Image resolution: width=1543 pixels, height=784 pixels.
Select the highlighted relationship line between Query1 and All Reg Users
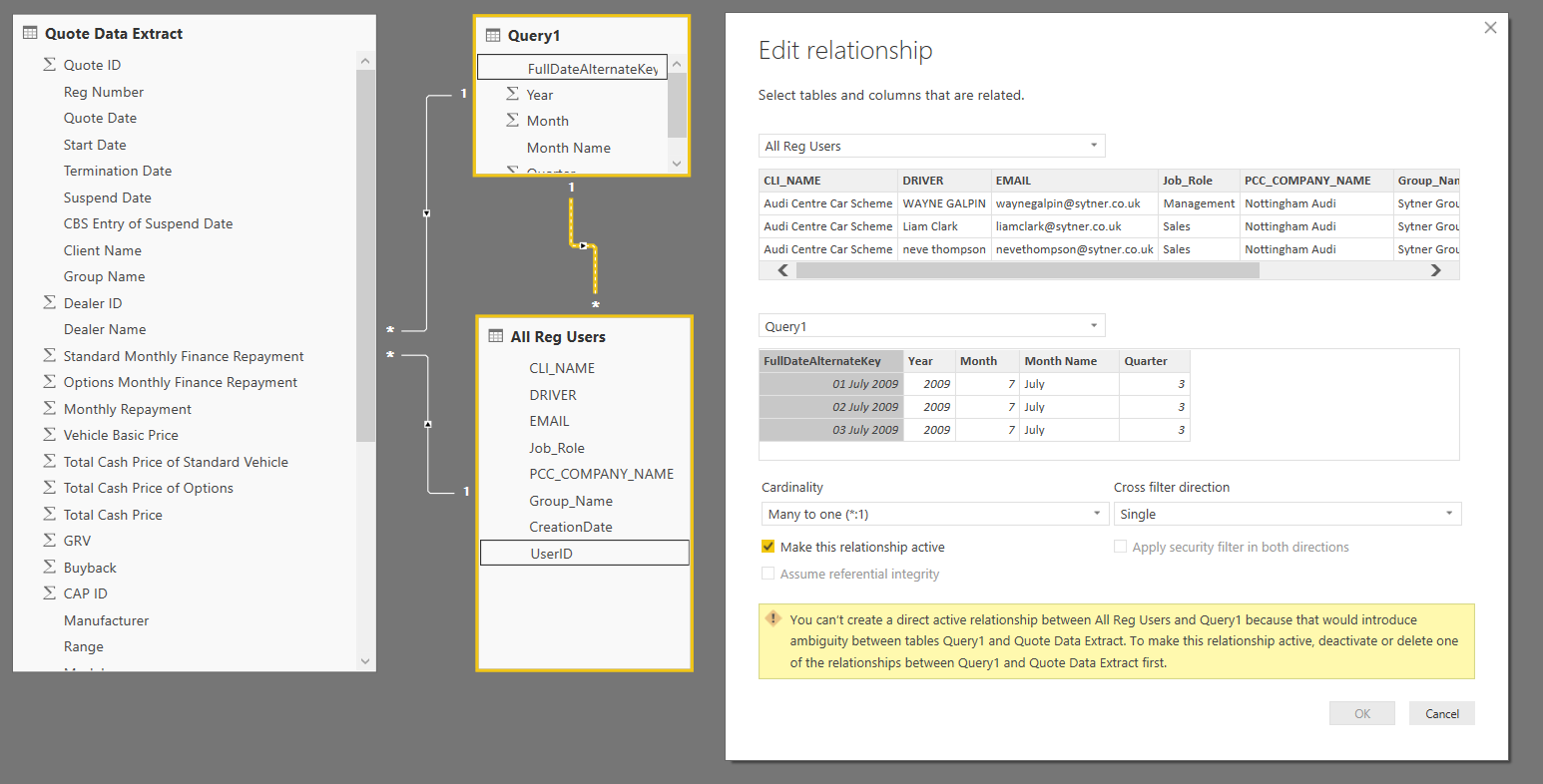pos(584,245)
